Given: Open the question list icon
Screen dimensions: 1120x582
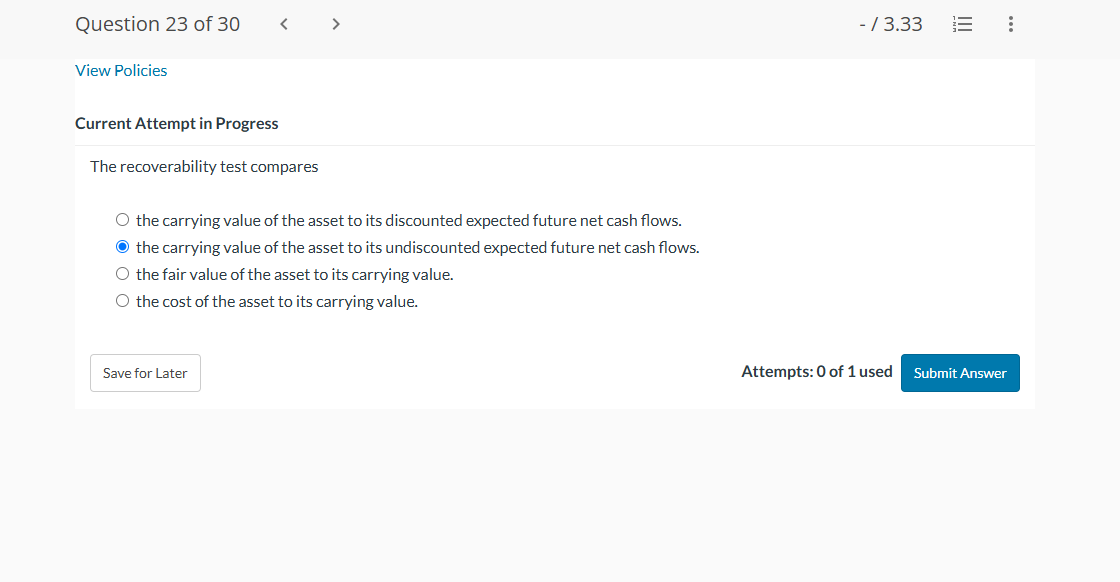Looking at the screenshot, I should tap(962, 24).
